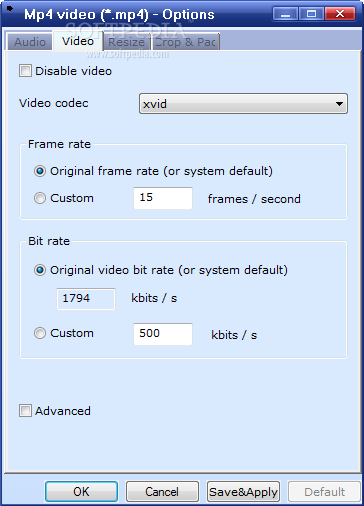
Task: Select Original video bit rate option
Action: (40, 270)
